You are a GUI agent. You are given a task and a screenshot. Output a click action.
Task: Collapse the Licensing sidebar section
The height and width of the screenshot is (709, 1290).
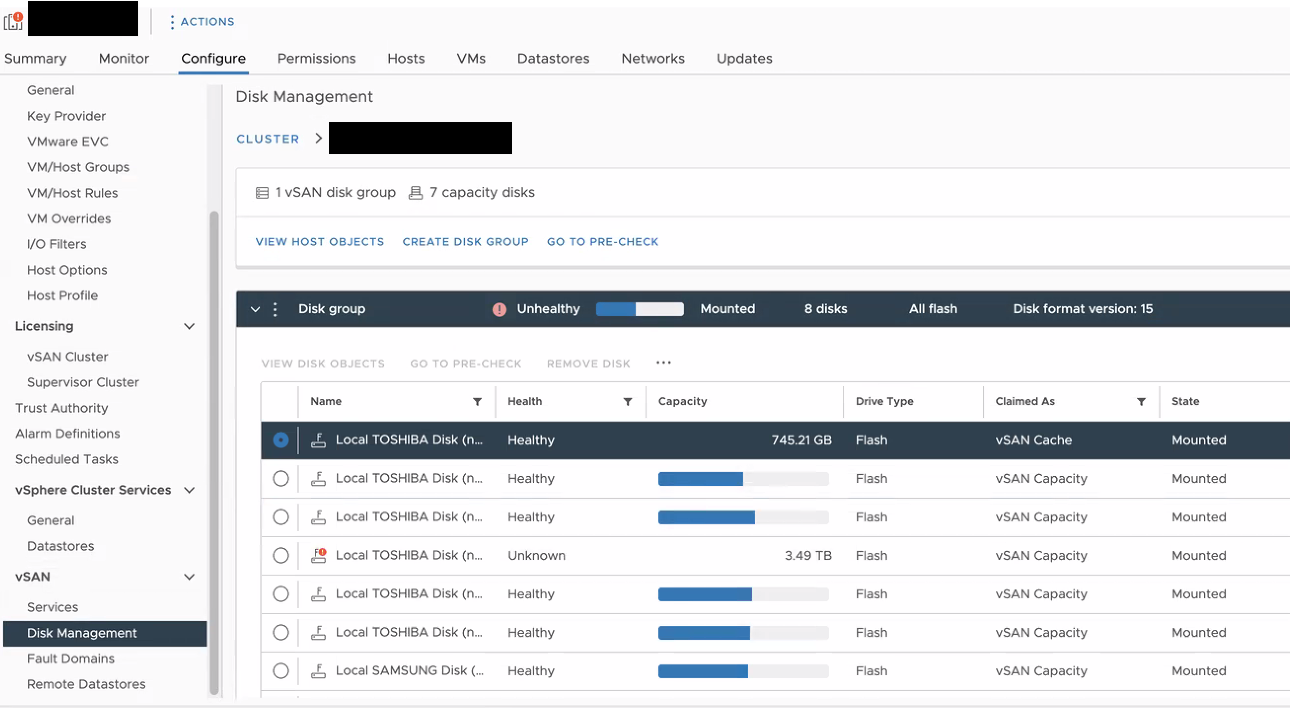(x=189, y=326)
